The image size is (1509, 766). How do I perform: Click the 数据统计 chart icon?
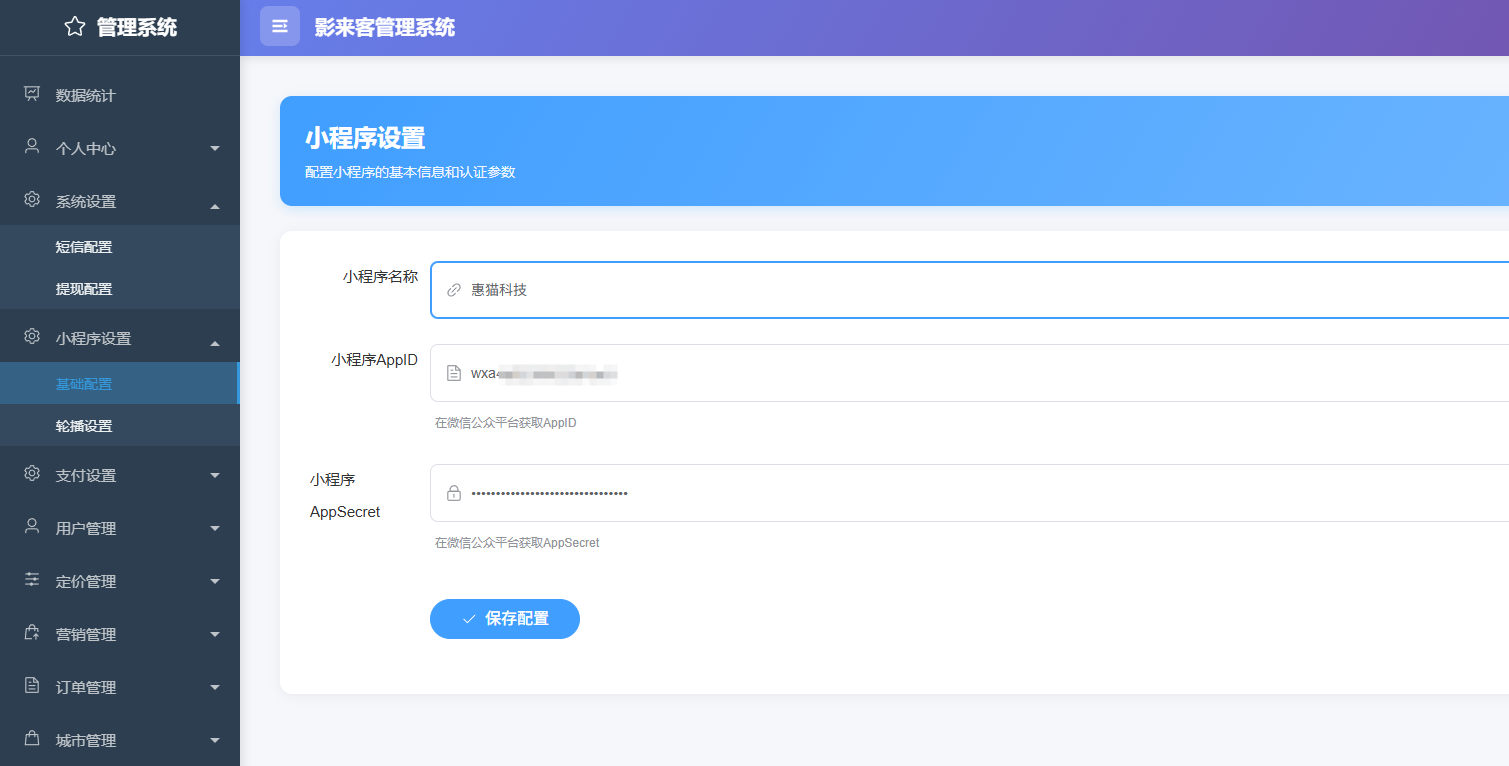[32, 94]
